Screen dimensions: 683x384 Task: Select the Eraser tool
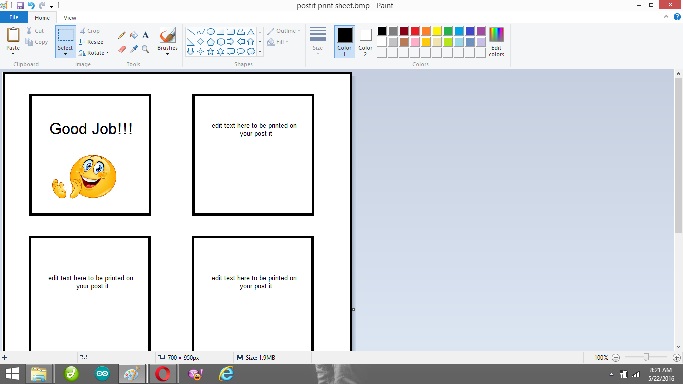point(122,49)
